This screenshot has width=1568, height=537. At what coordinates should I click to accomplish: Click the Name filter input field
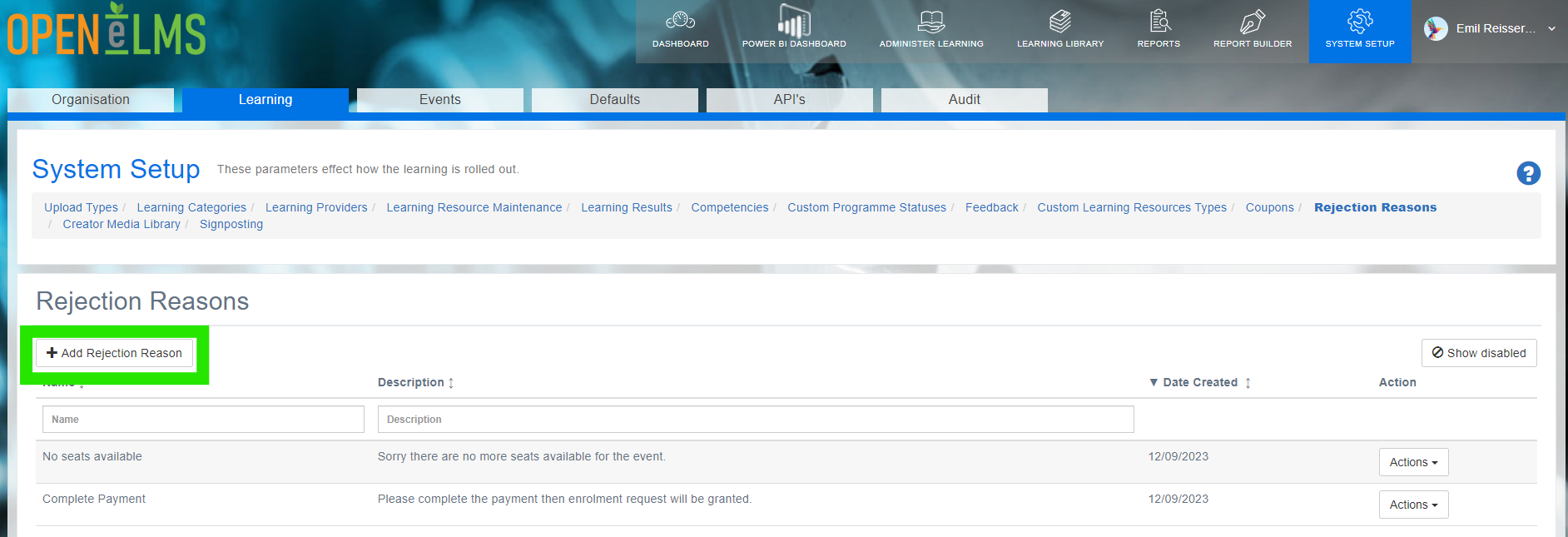[203, 420]
